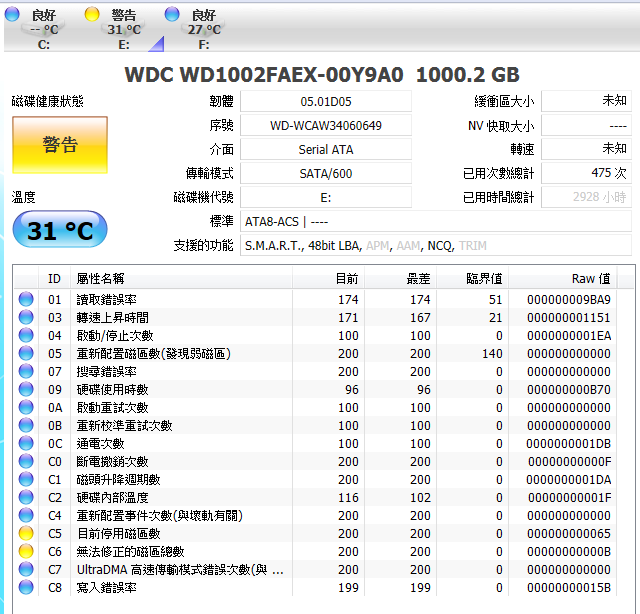Image resolution: width=640 pixels, height=614 pixels.
Task: Click the drive letter E: field
Action: coord(326,198)
